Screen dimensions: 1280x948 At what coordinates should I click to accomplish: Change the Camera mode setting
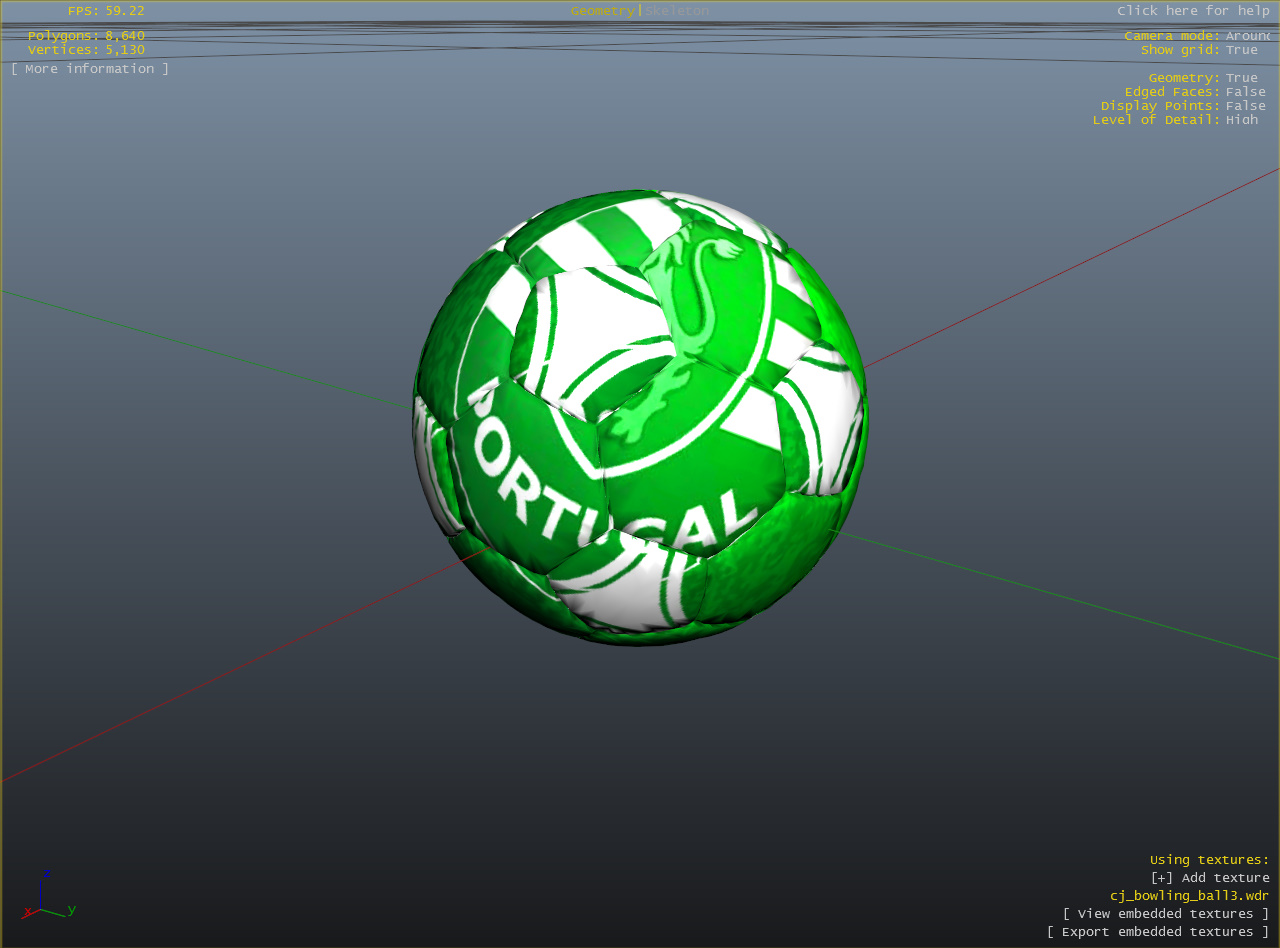[x=1196, y=36]
